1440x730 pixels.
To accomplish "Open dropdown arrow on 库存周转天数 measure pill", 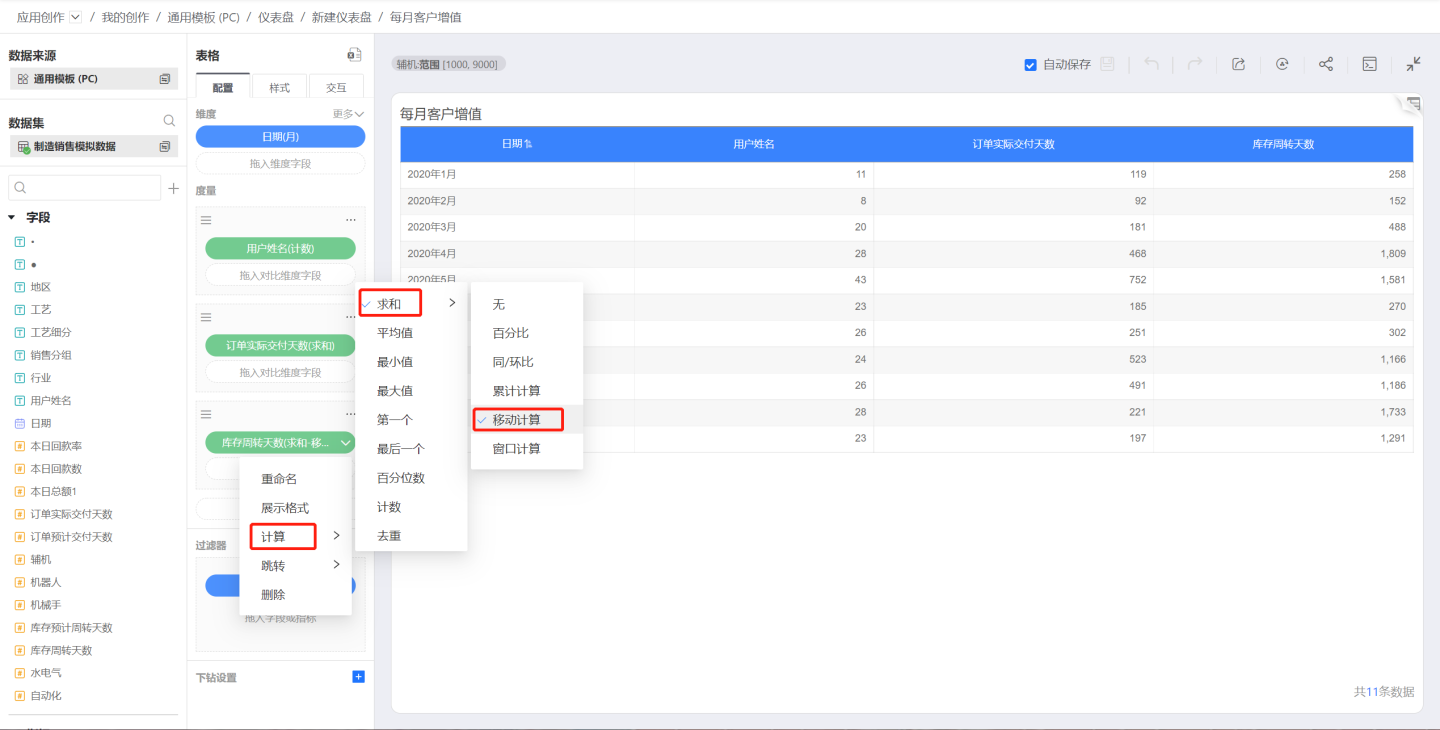I will click(346, 442).
